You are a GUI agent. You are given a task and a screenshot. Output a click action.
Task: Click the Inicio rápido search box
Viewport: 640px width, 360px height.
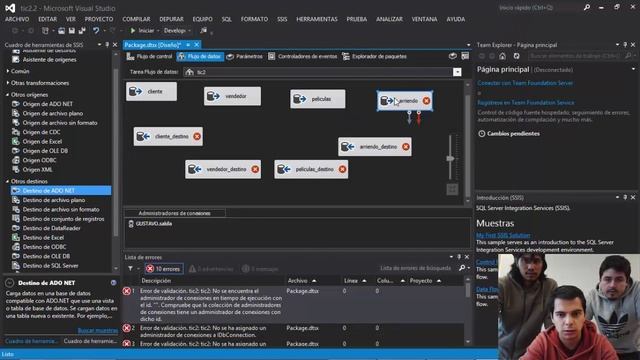[539, 8]
